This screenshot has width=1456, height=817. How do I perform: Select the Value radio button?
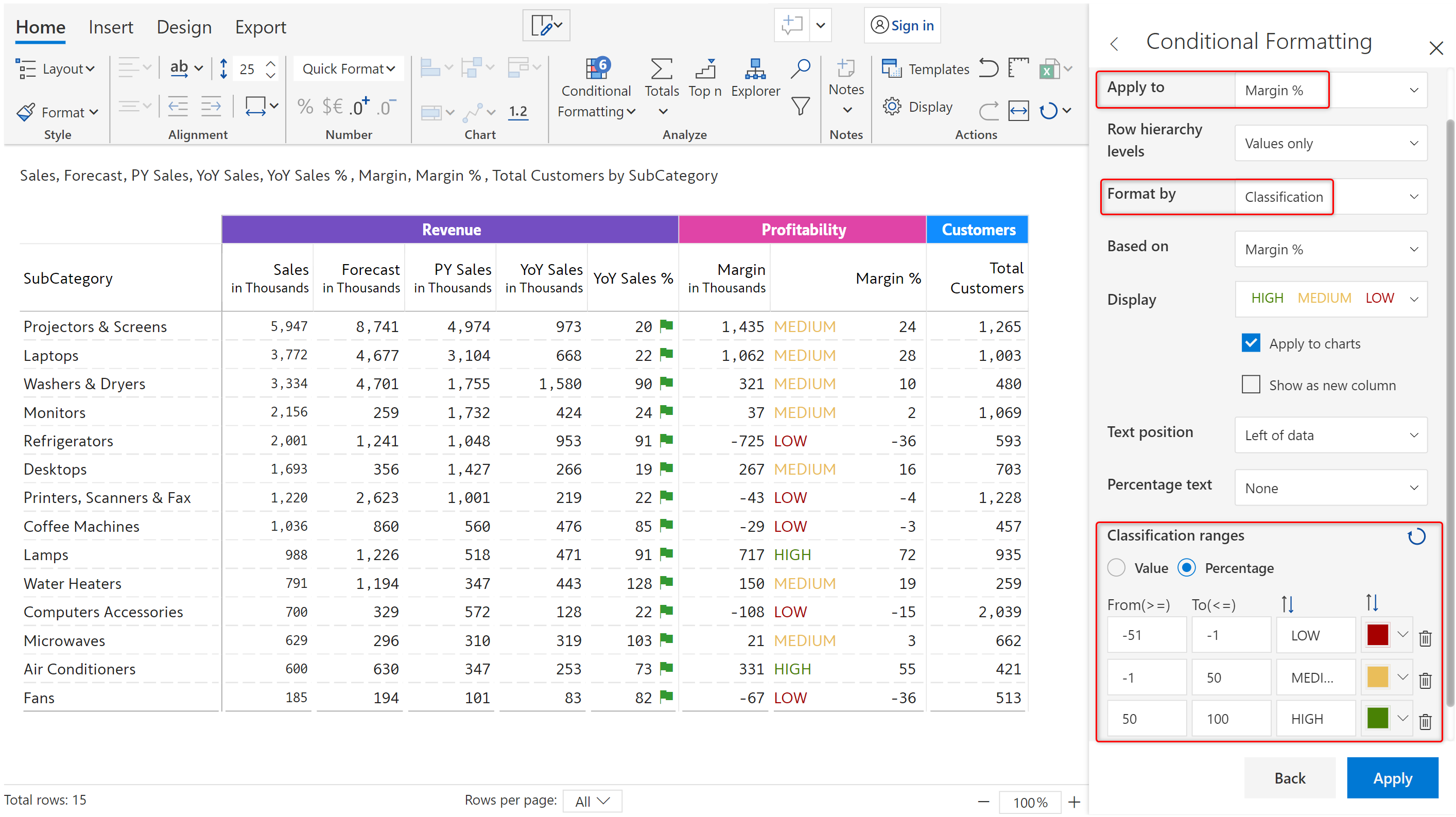coord(1116,568)
